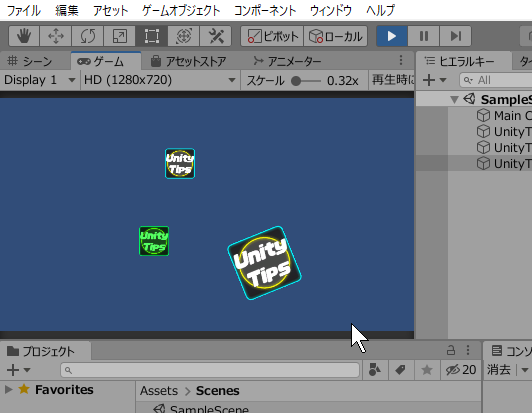Open the Hierarchy create (+) dropdown

pyautogui.click(x=435, y=80)
